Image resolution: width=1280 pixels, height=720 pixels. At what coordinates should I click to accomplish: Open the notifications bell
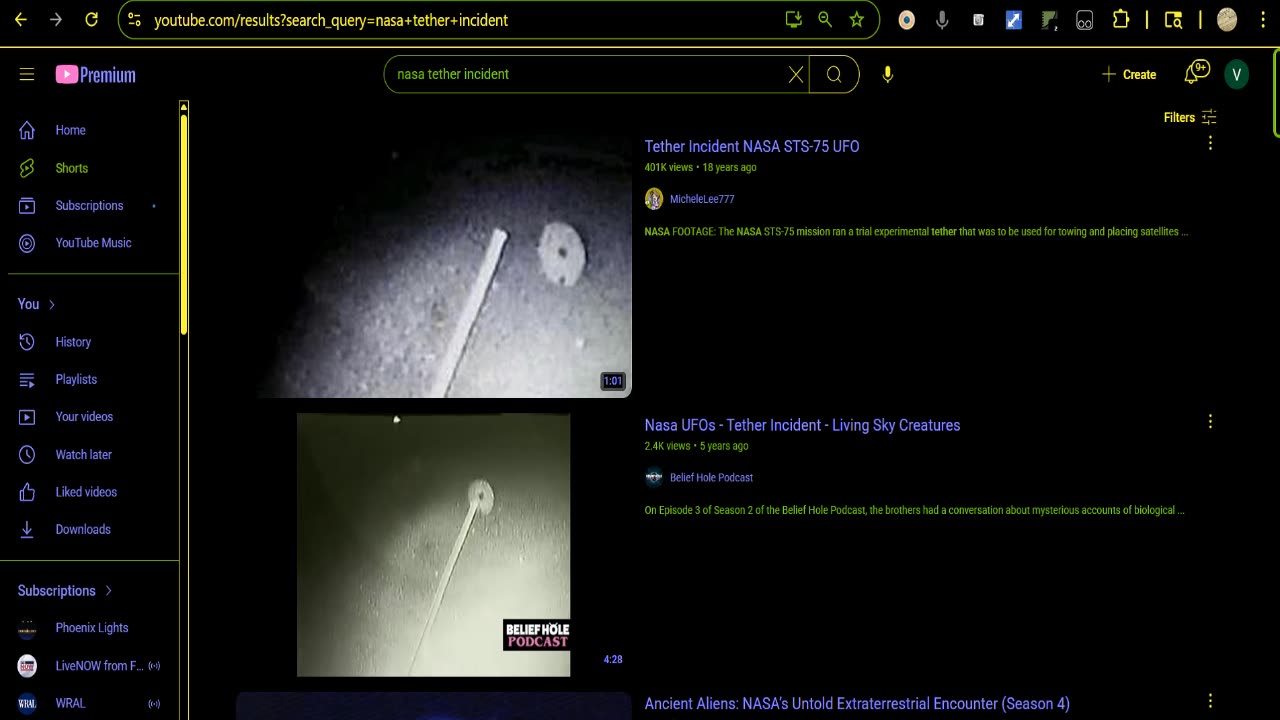[1196, 73]
